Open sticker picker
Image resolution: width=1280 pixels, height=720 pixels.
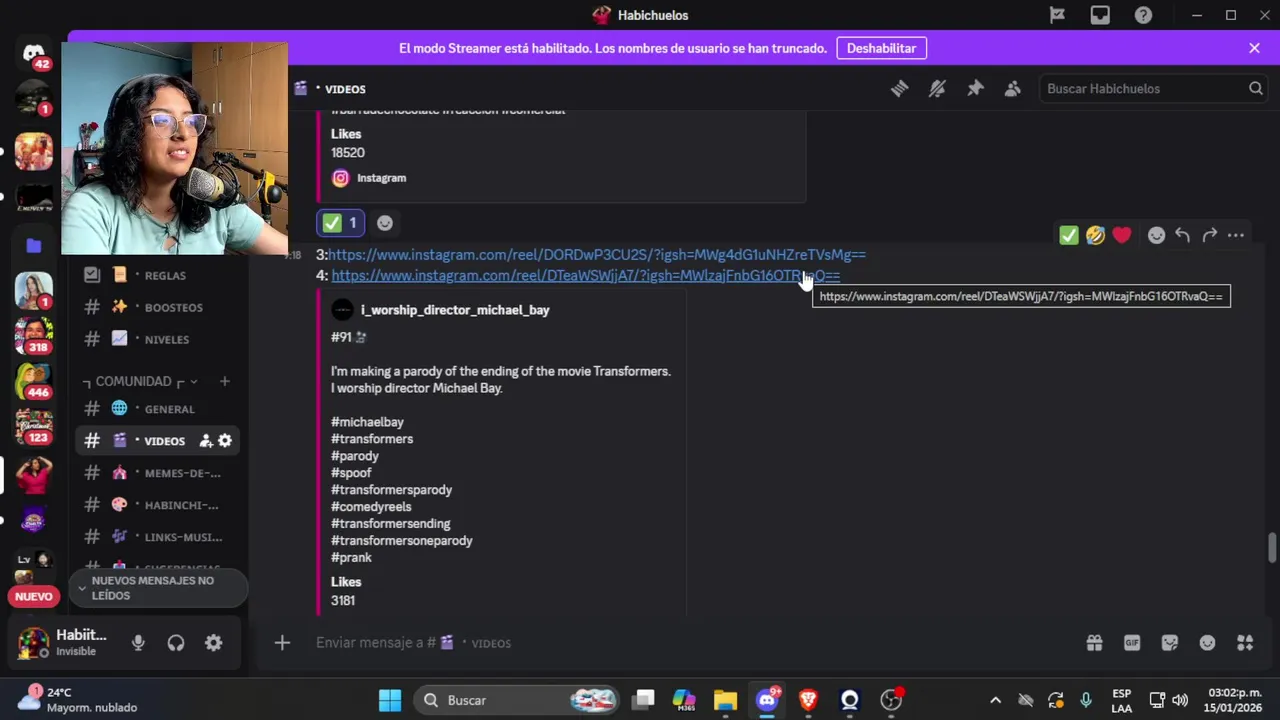[x=1170, y=643]
